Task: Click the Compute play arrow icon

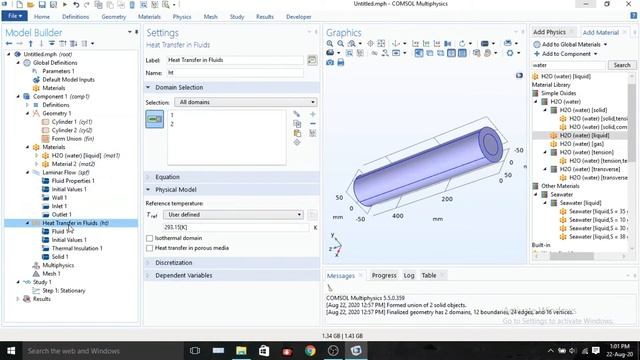Action: [x=65, y=4]
